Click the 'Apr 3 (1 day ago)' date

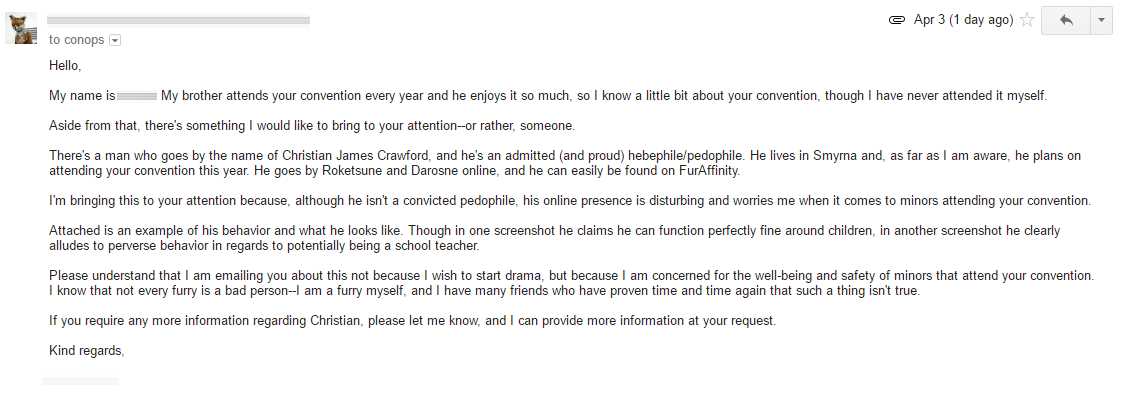tap(963, 20)
